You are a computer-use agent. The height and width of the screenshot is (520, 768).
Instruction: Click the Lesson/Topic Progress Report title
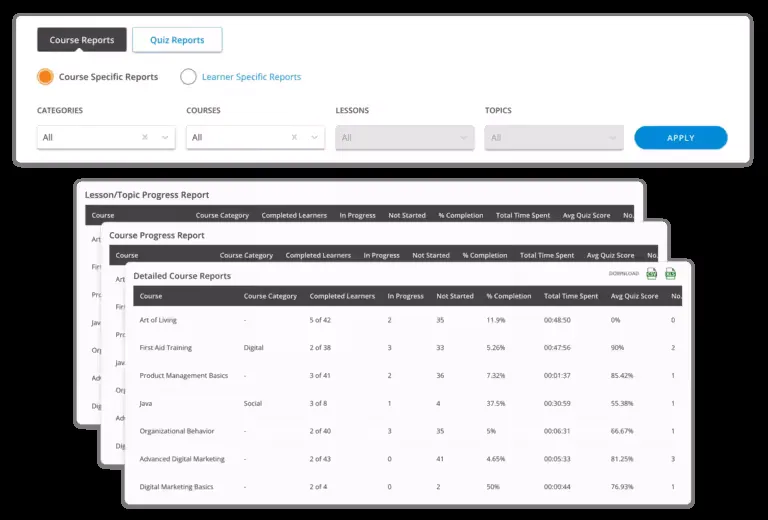pos(147,195)
